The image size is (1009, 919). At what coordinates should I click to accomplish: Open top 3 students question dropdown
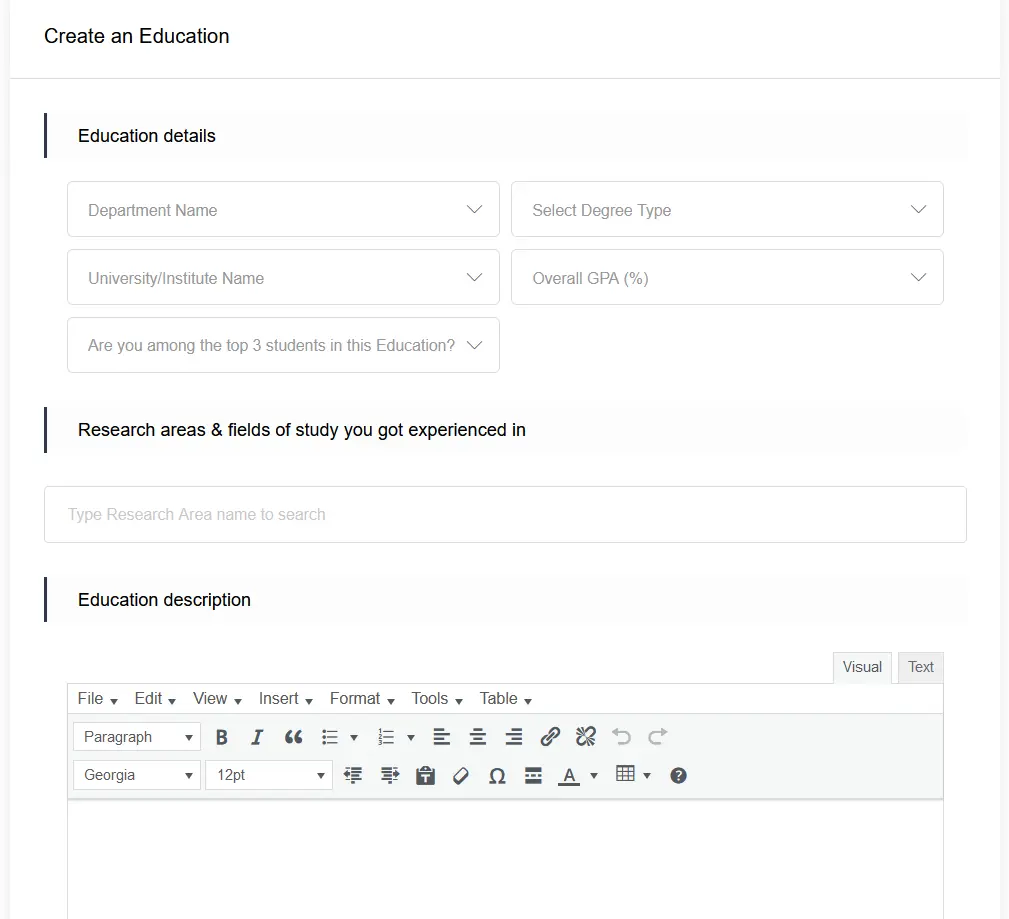[x=283, y=345]
